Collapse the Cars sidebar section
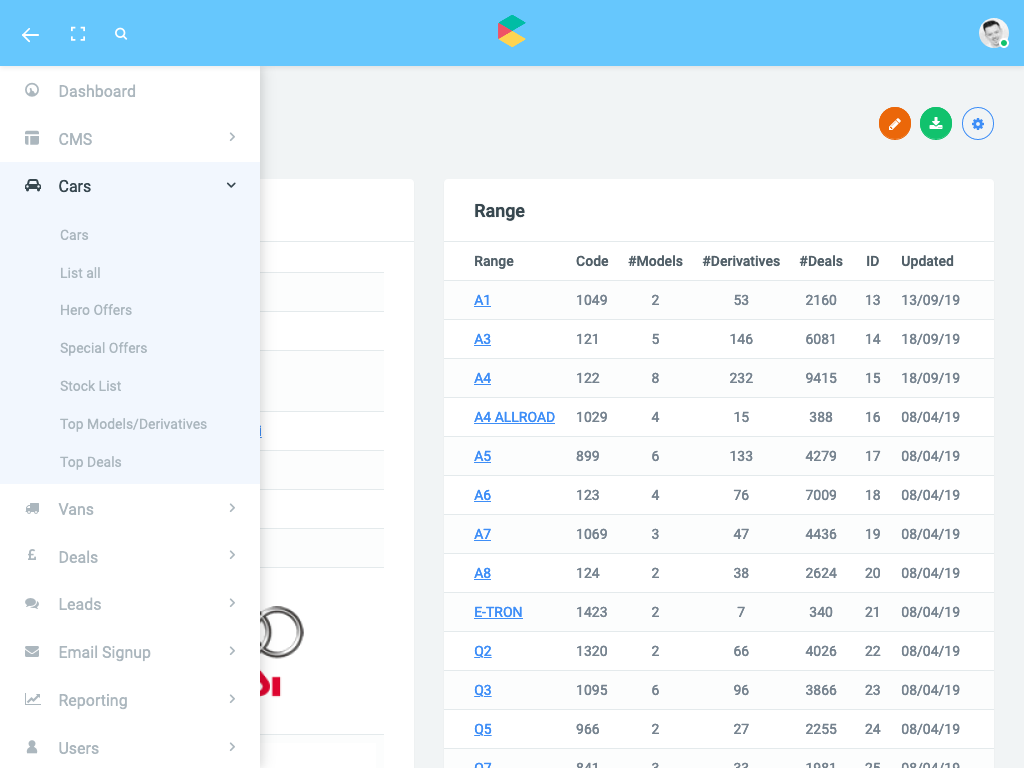 pyautogui.click(x=130, y=186)
